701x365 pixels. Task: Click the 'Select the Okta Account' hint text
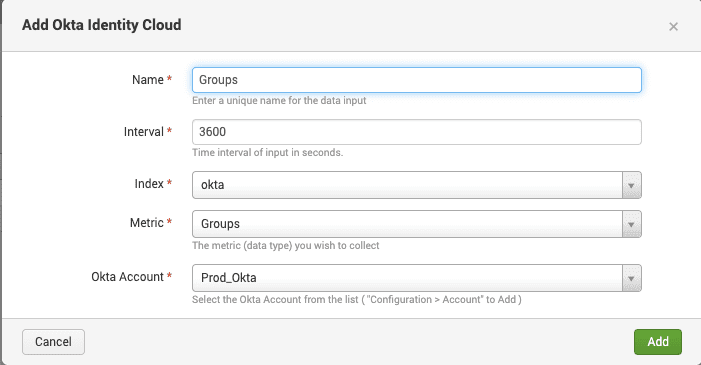click(357, 300)
